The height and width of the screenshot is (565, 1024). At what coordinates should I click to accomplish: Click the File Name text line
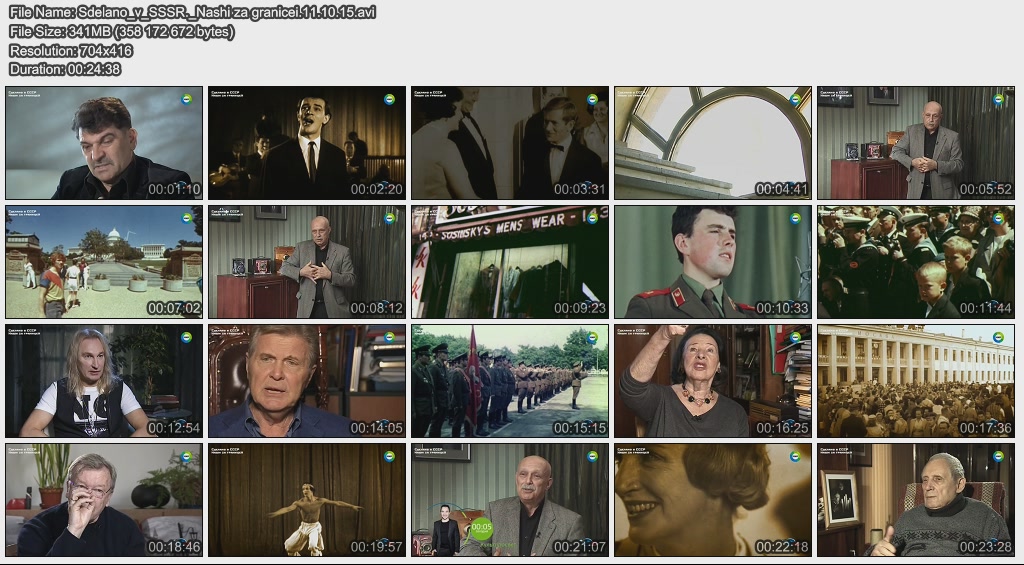[x=193, y=12]
